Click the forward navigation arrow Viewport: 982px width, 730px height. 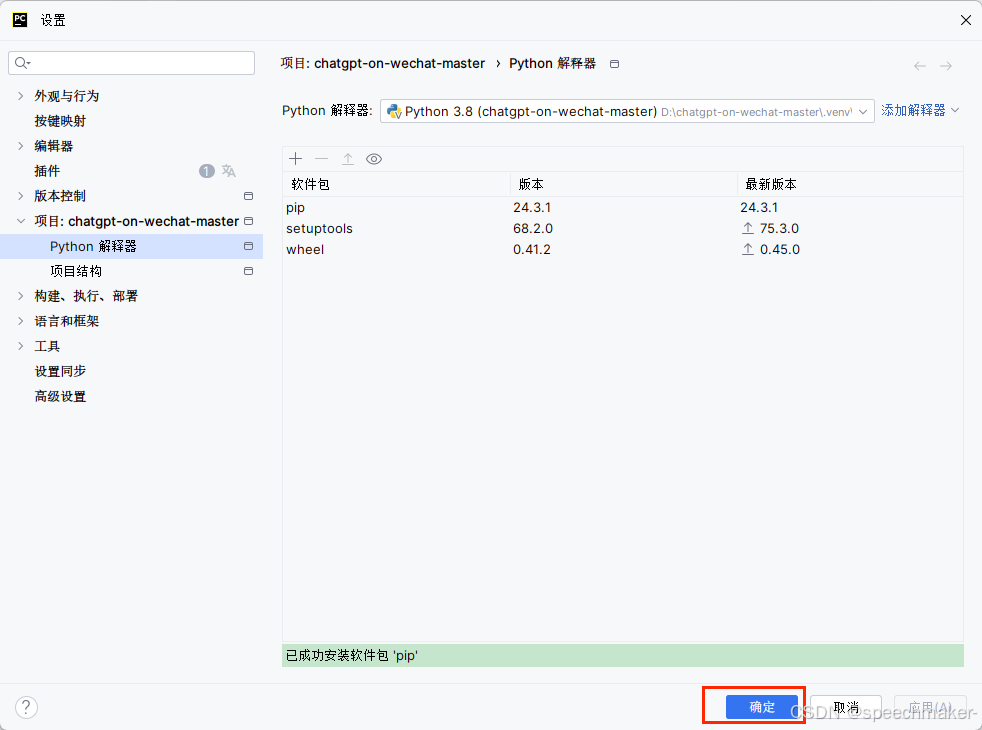point(946,66)
